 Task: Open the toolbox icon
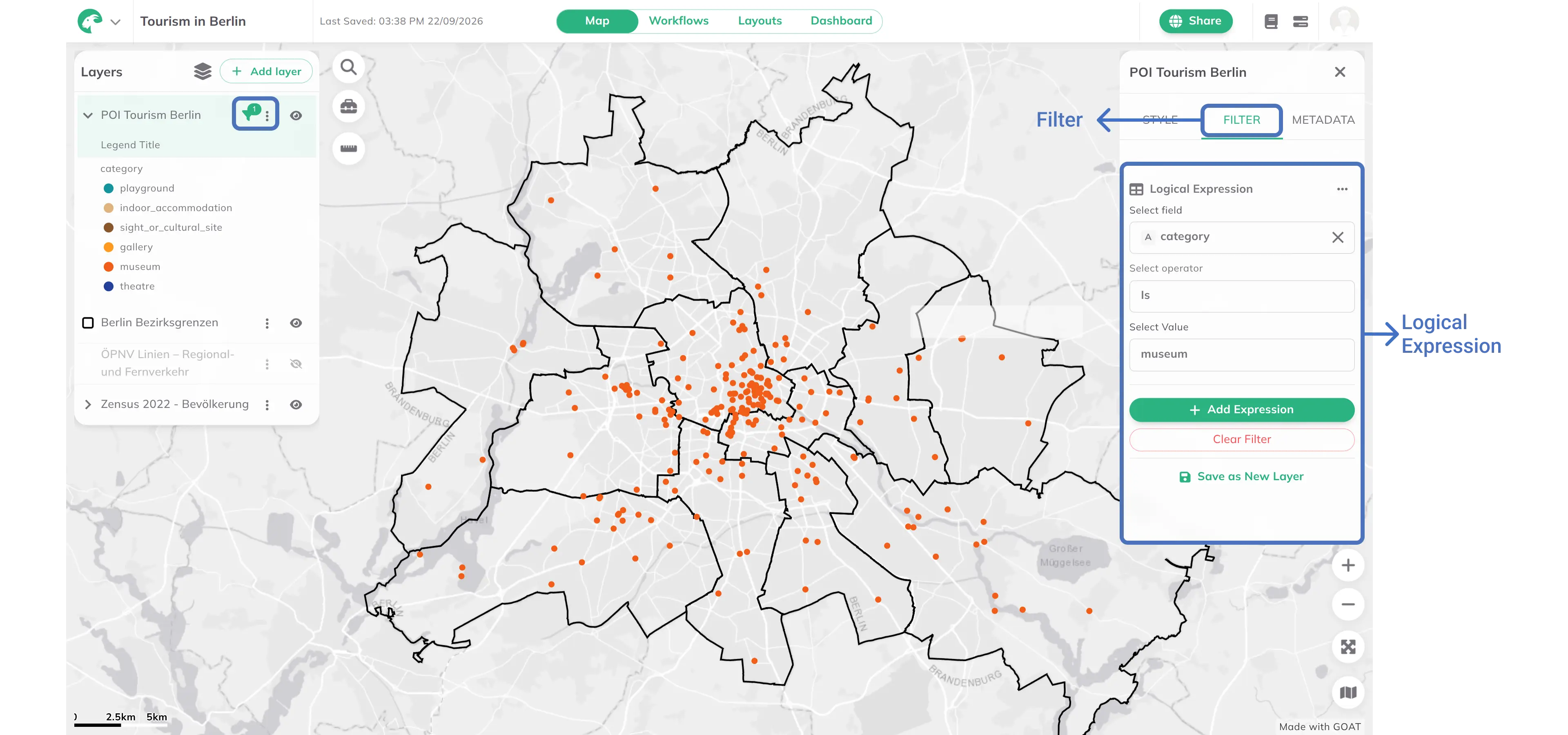tap(348, 107)
